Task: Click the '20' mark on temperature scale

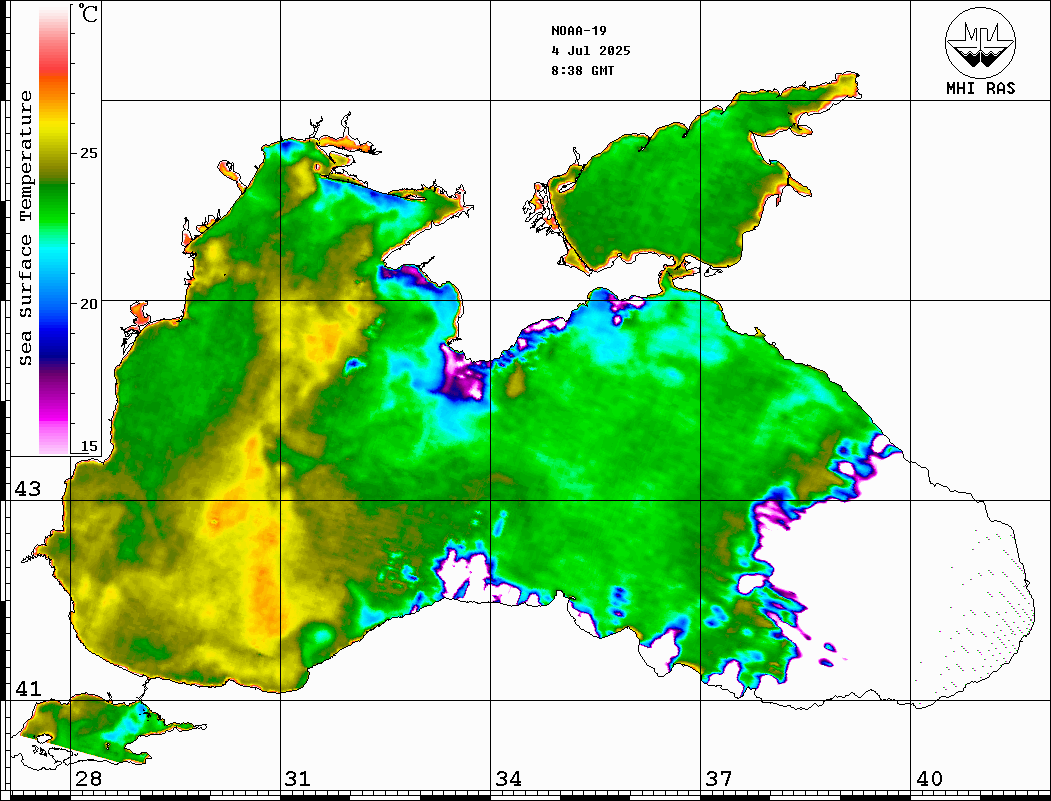Action: 88,304
